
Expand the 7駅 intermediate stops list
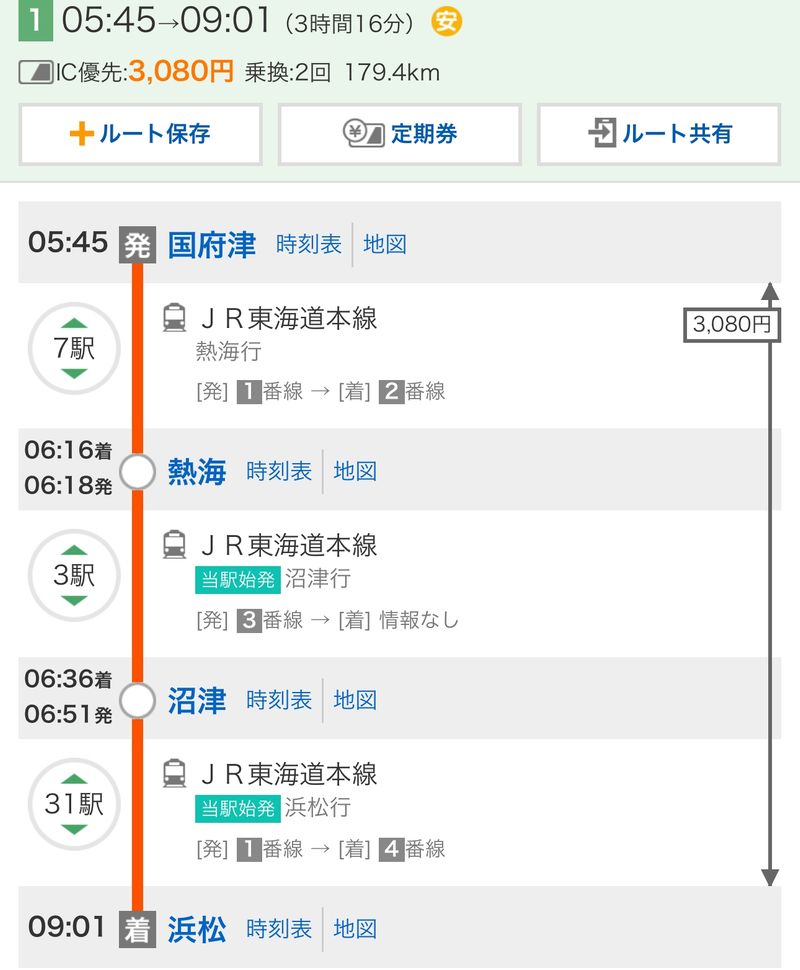click(x=74, y=349)
